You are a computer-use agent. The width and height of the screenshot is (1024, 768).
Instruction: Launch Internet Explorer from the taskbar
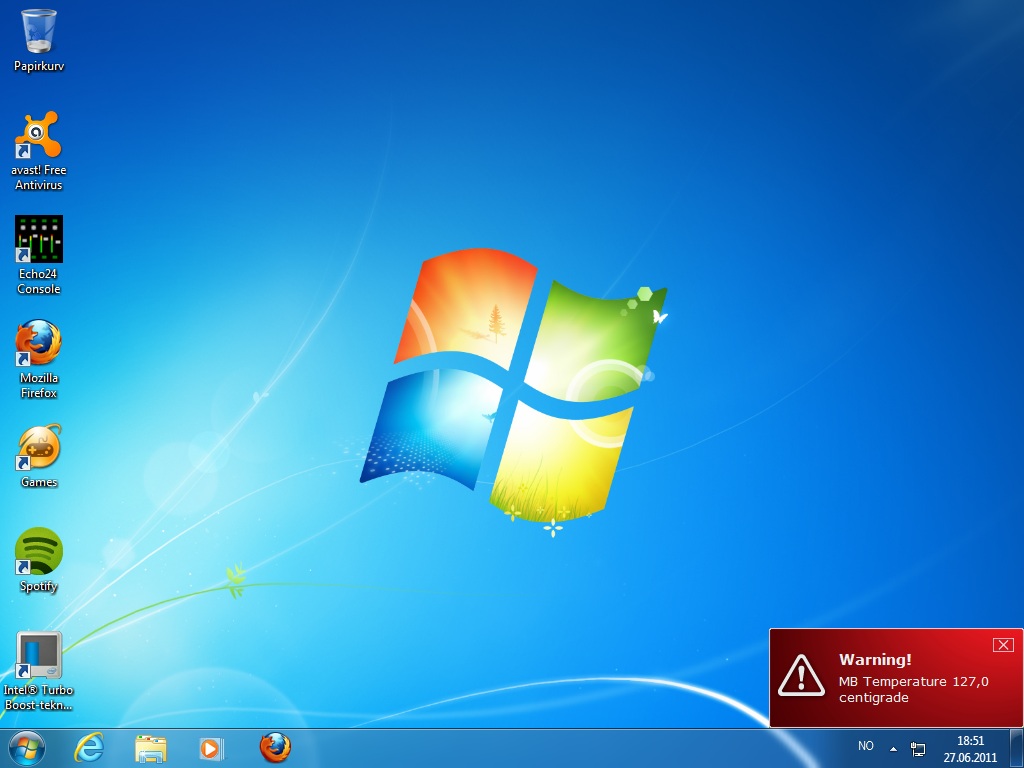[x=89, y=748]
